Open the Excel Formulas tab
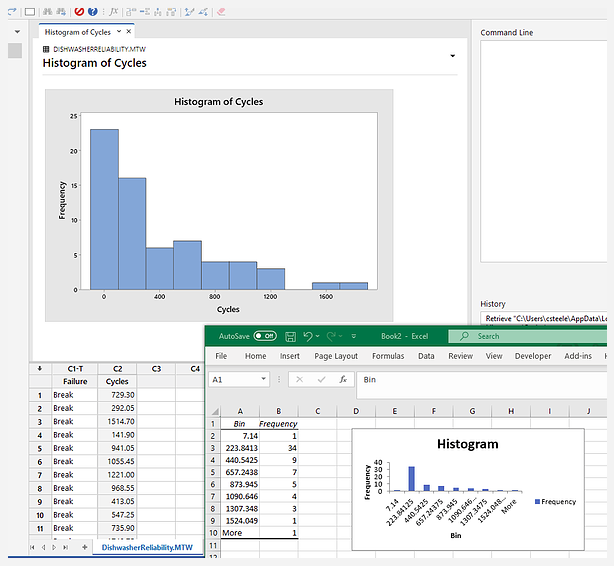Screen dimensions: 614x566 tap(388, 356)
